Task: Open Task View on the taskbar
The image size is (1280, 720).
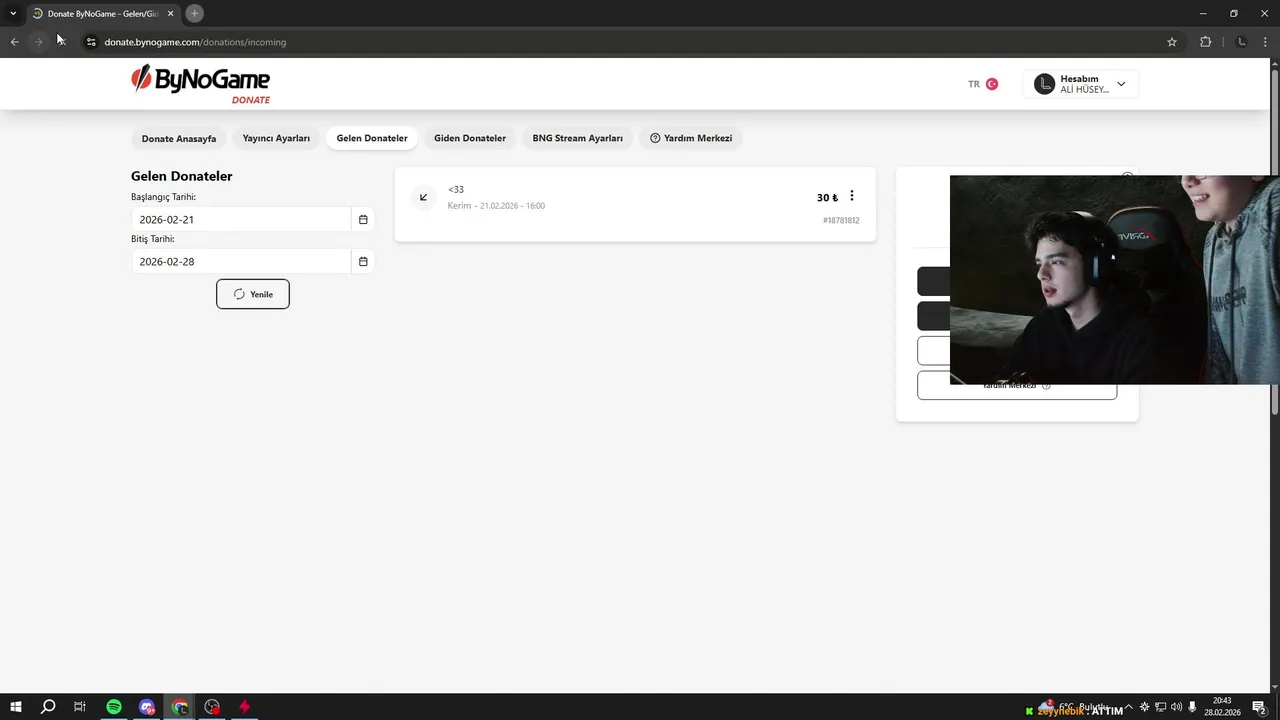Action: (x=80, y=707)
